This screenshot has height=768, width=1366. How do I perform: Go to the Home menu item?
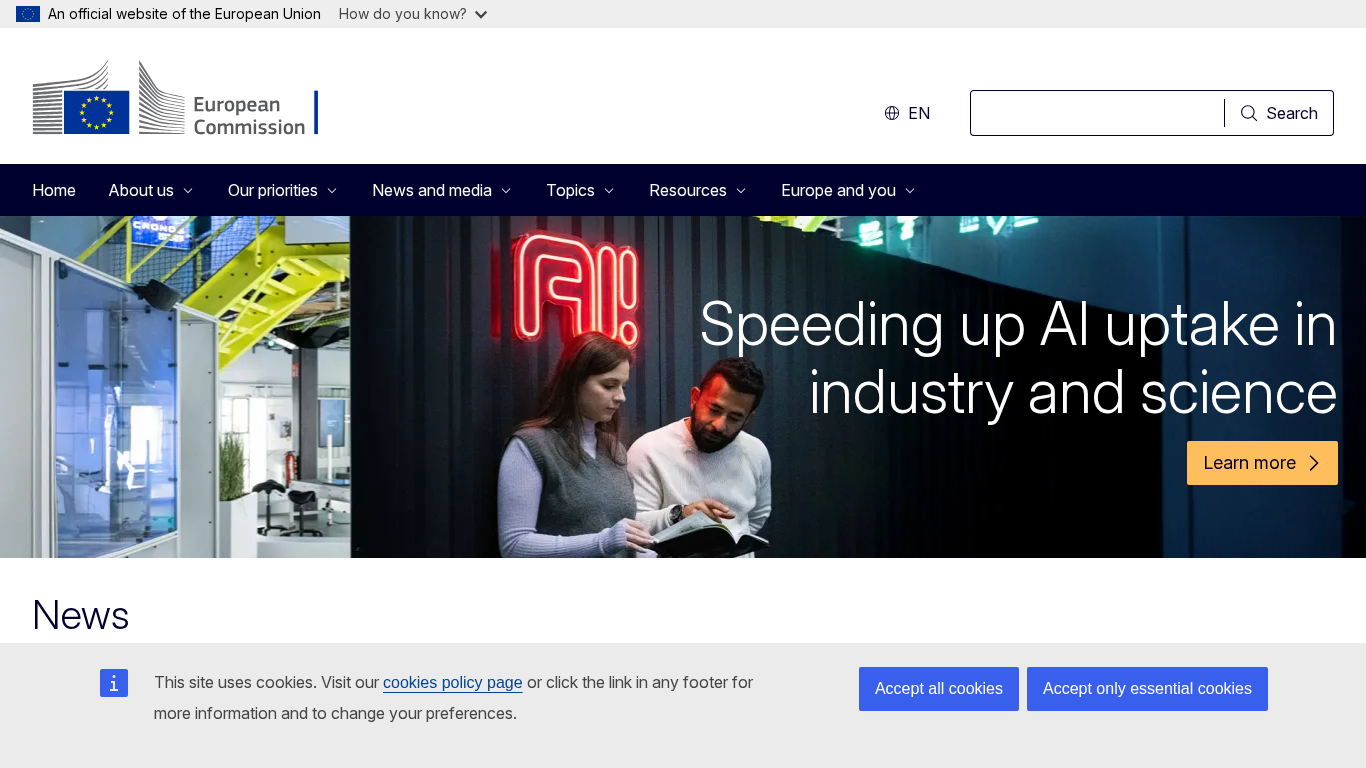pyautogui.click(x=54, y=190)
